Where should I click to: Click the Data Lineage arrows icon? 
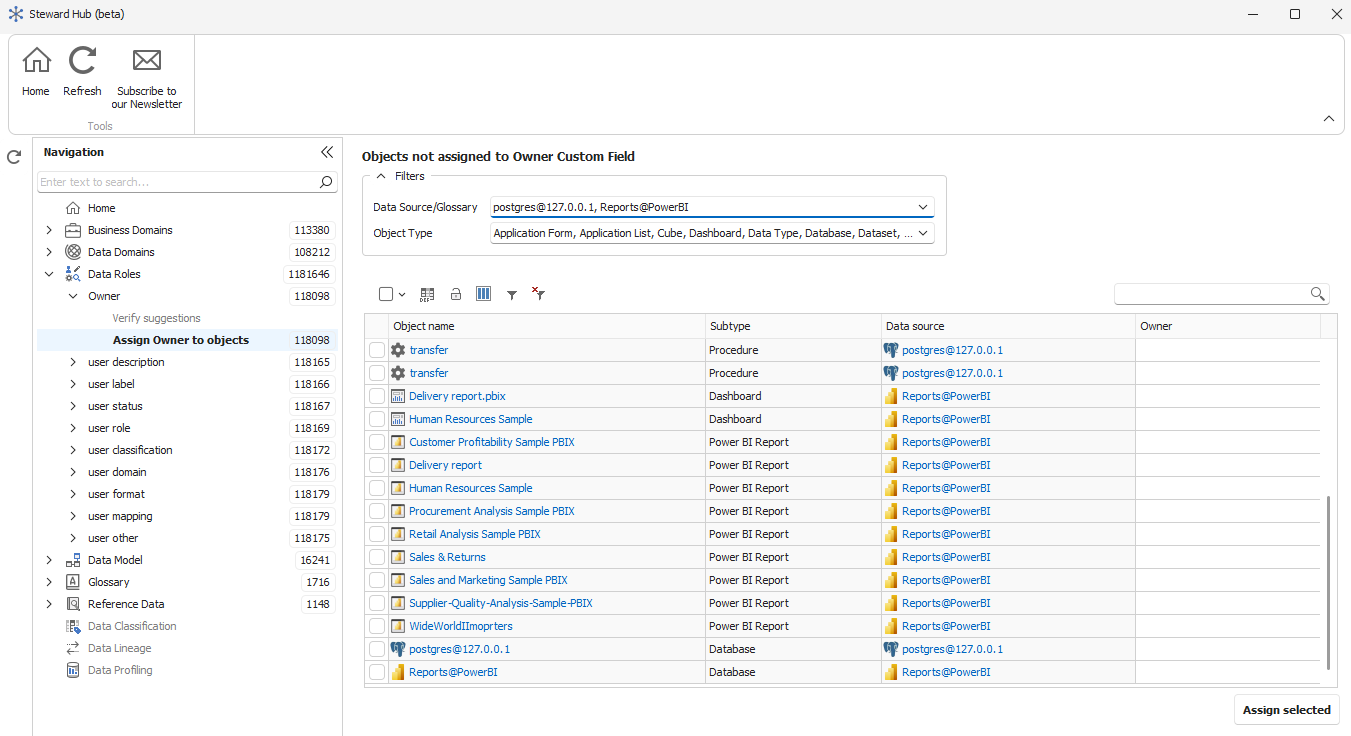73,648
